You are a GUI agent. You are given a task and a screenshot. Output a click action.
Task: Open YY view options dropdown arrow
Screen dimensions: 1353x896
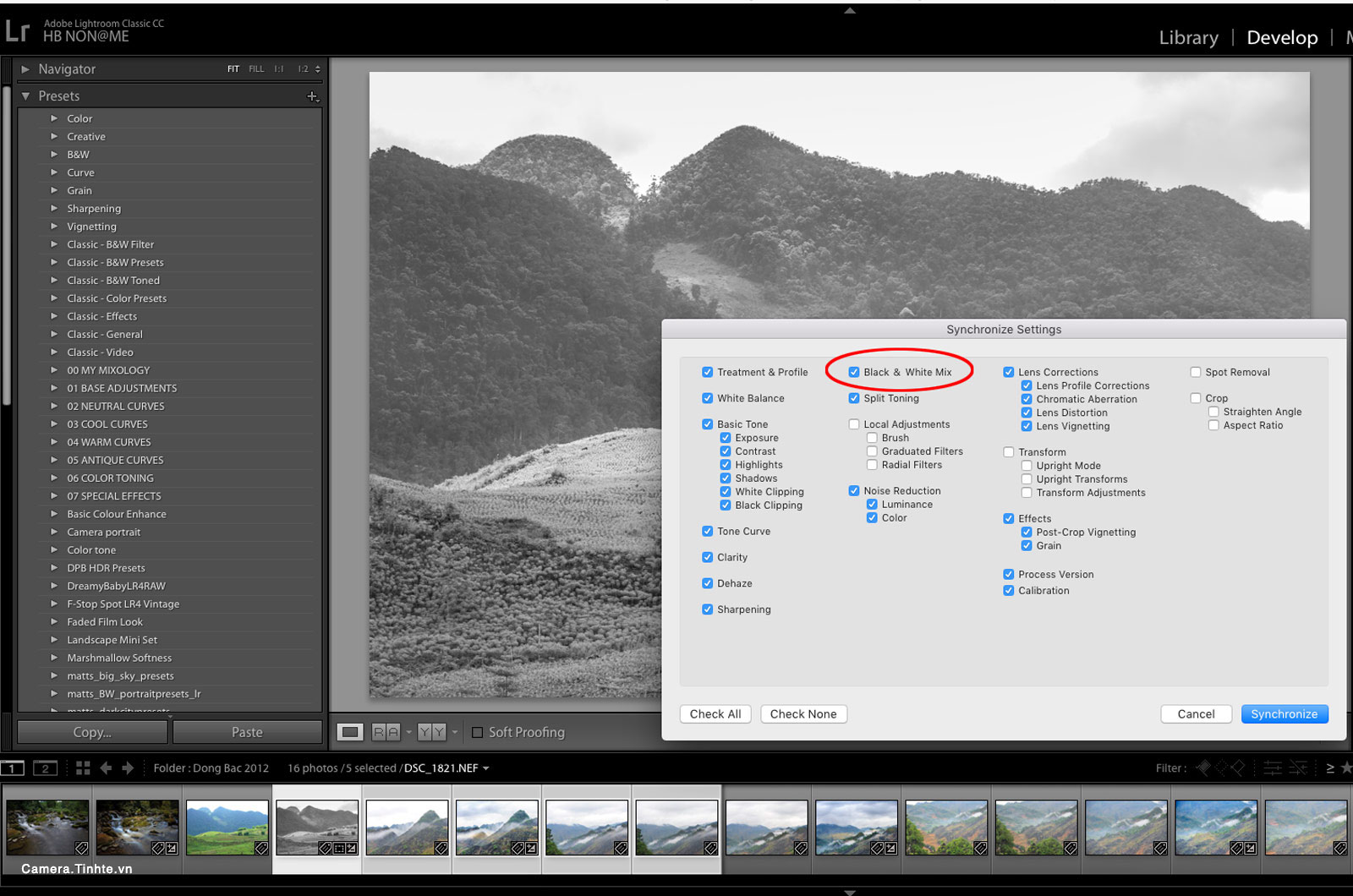pos(454,732)
